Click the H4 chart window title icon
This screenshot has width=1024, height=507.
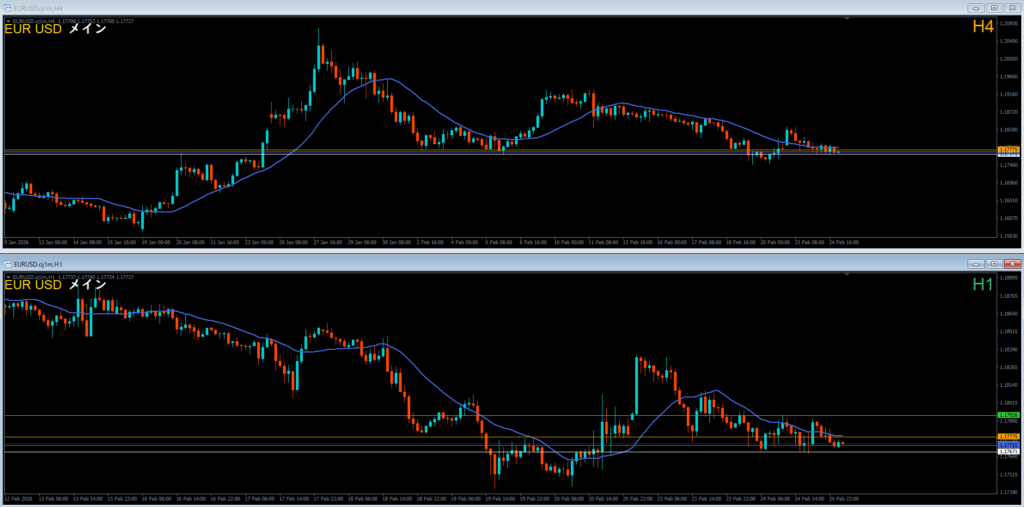(8, 7)
